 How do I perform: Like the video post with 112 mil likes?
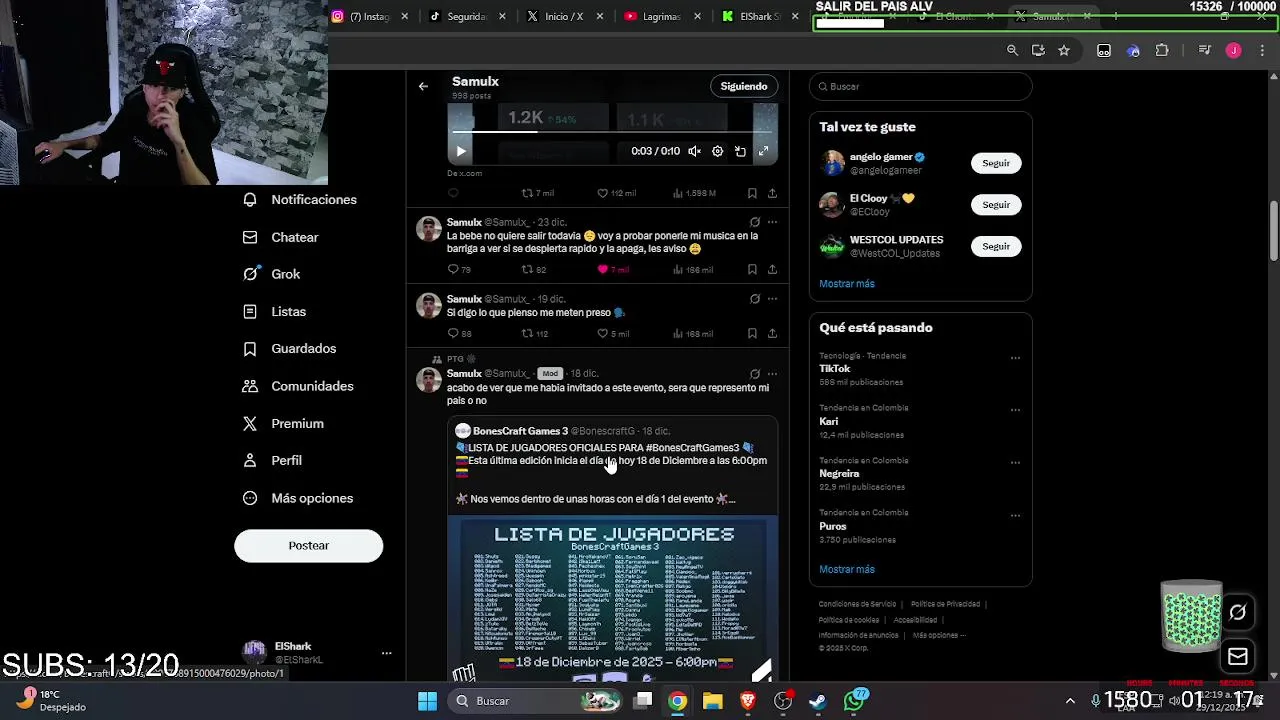point(616,193)
